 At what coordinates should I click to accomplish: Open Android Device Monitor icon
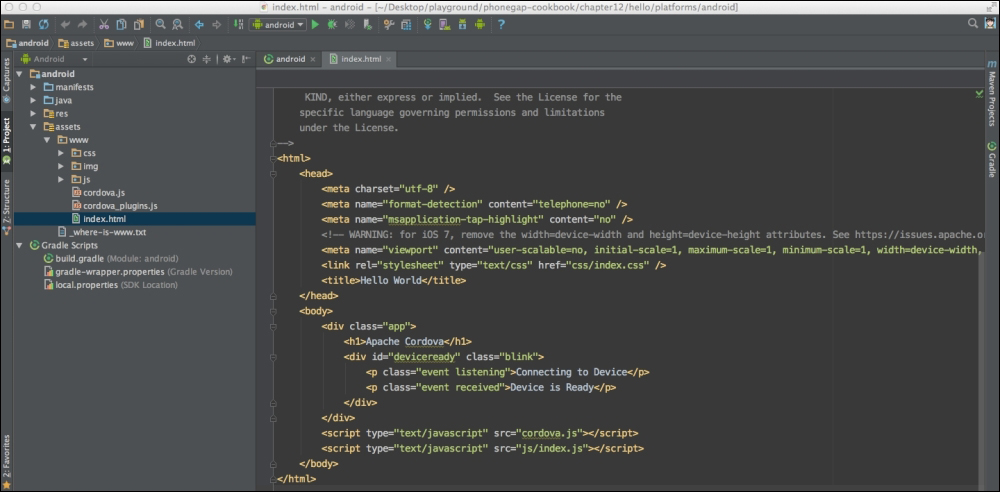pyautogui.click(x=480, y=24)
